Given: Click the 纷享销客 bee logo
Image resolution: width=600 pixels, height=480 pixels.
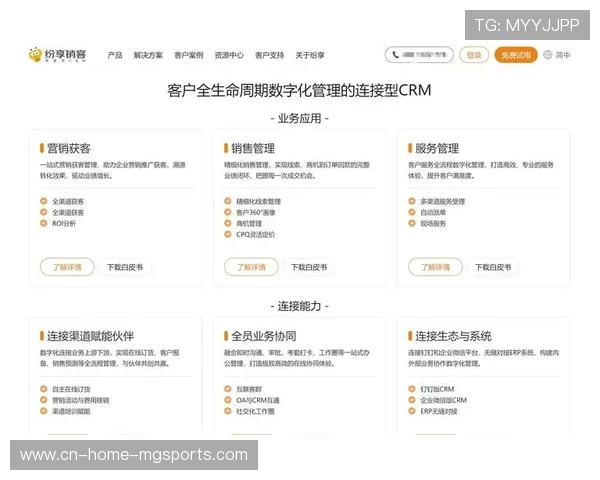Looking at the screenshot, I should 57,55.
